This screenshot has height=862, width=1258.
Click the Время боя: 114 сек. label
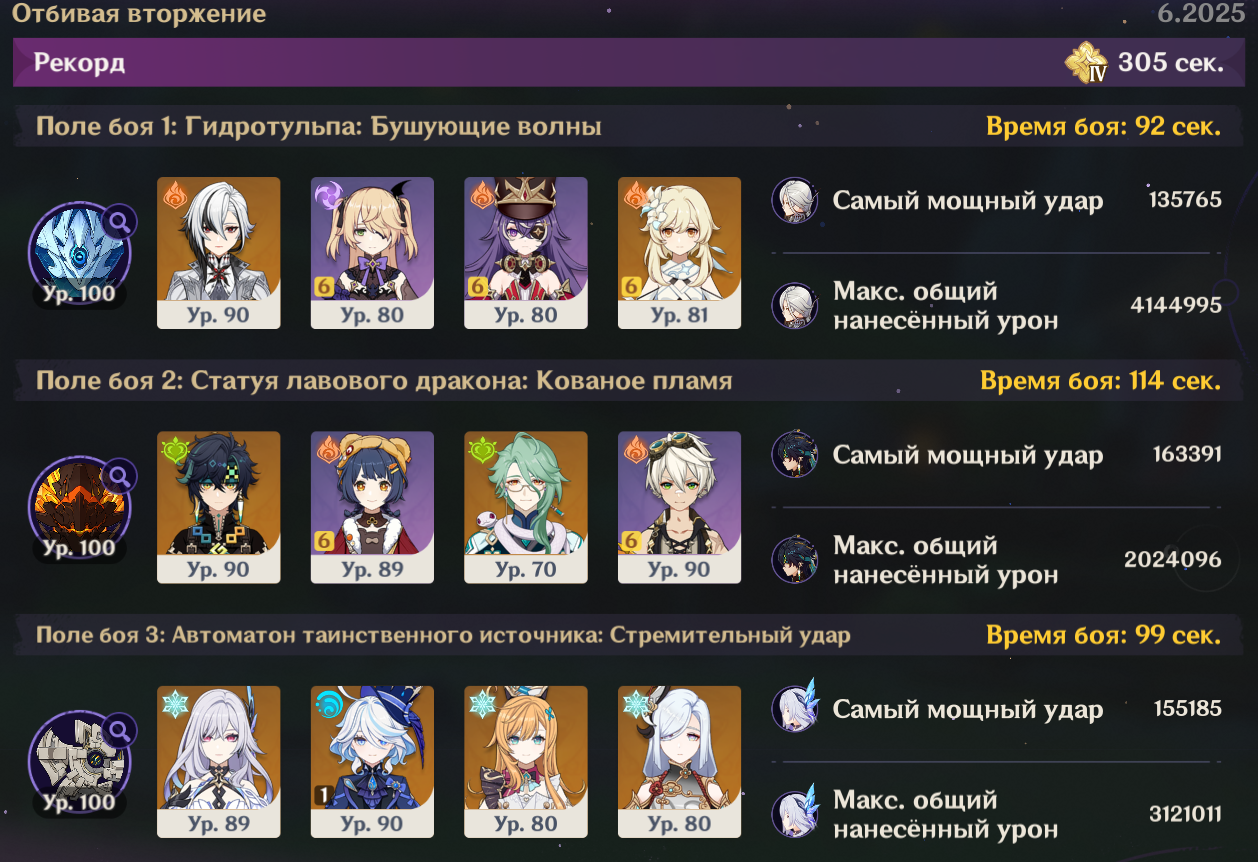coord(1100,381)
